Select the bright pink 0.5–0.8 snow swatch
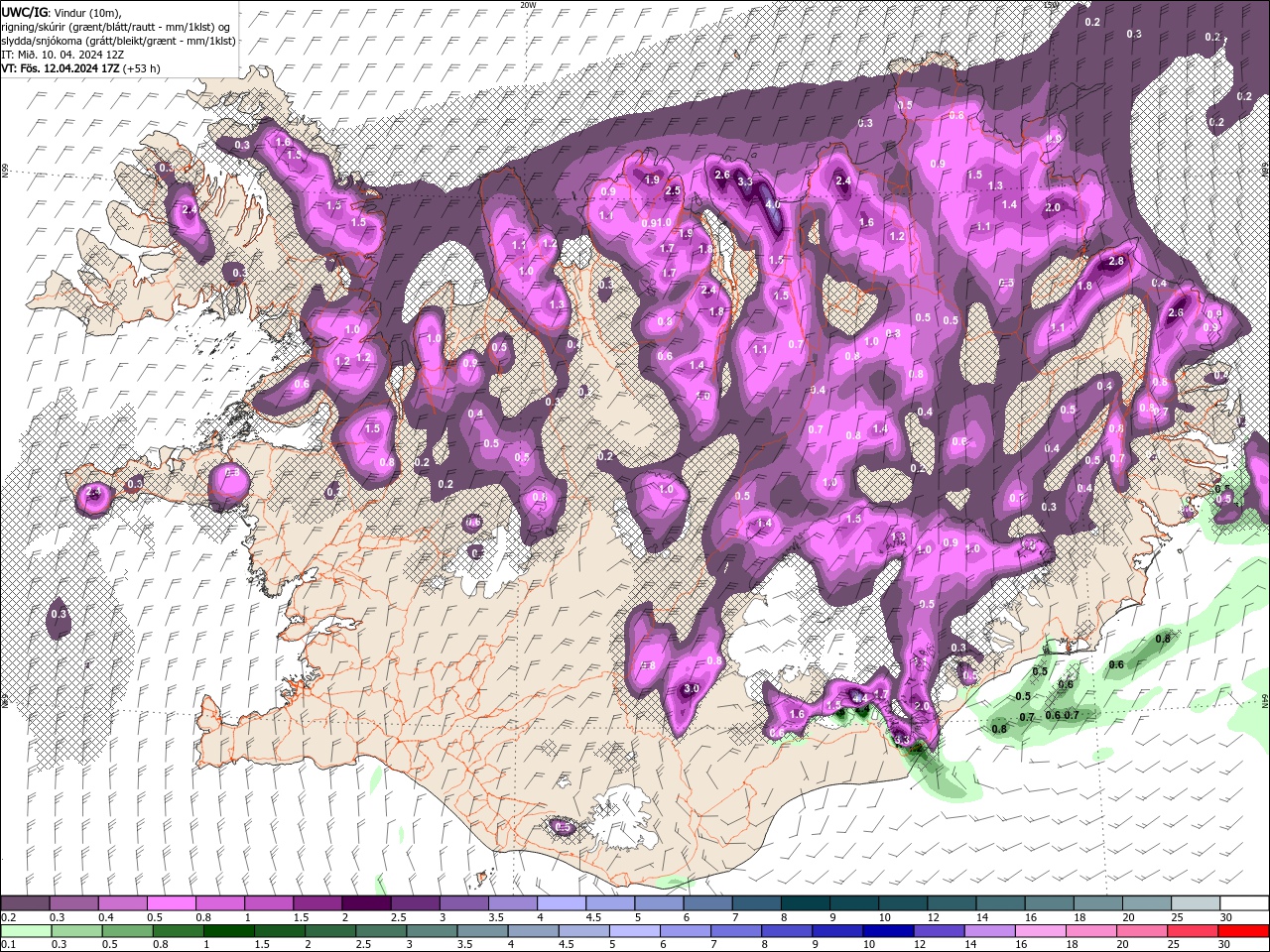The width and height of the screenshot is (1270, 952). point(171,903)
